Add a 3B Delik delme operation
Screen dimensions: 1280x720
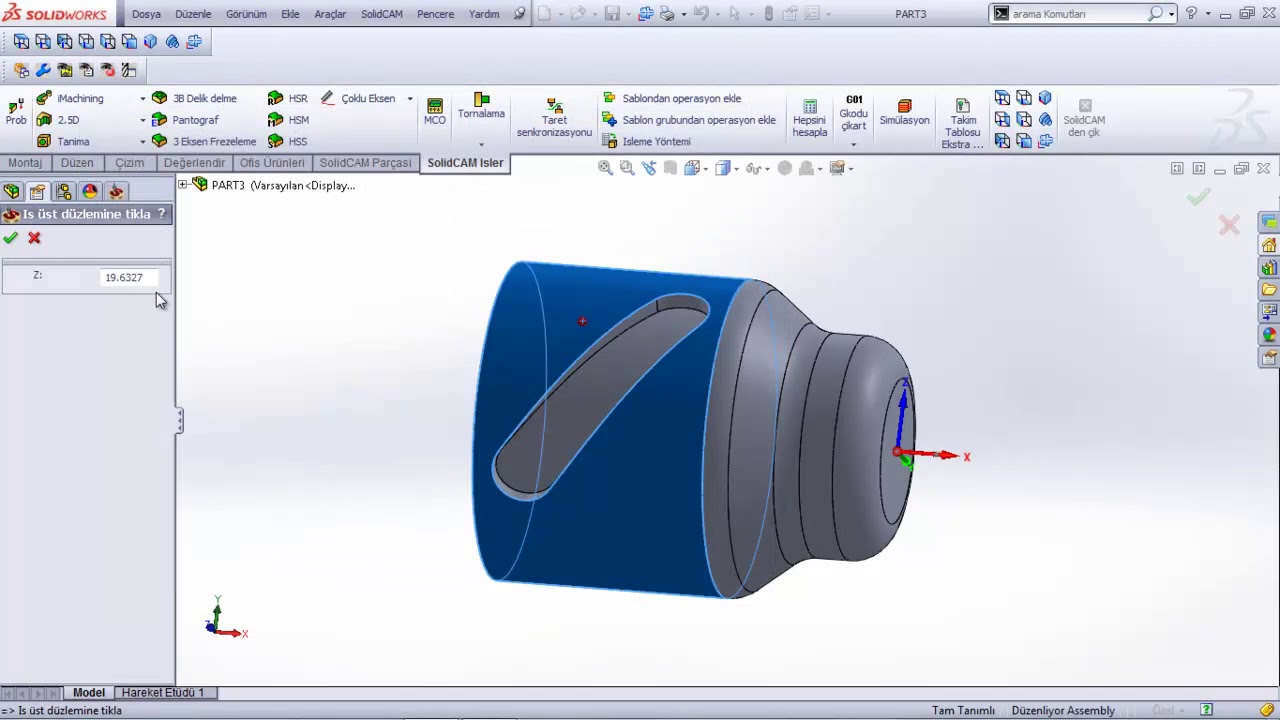(x=194, y=98)
